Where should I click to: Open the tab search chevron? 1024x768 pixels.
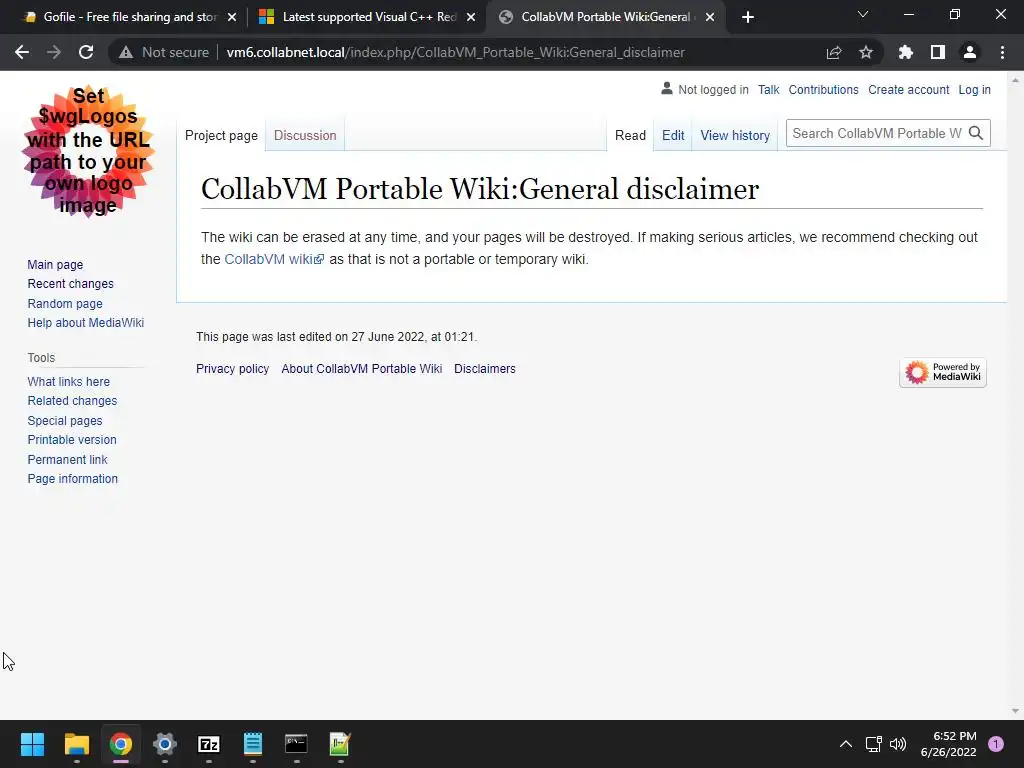click(x=863, y=14)
